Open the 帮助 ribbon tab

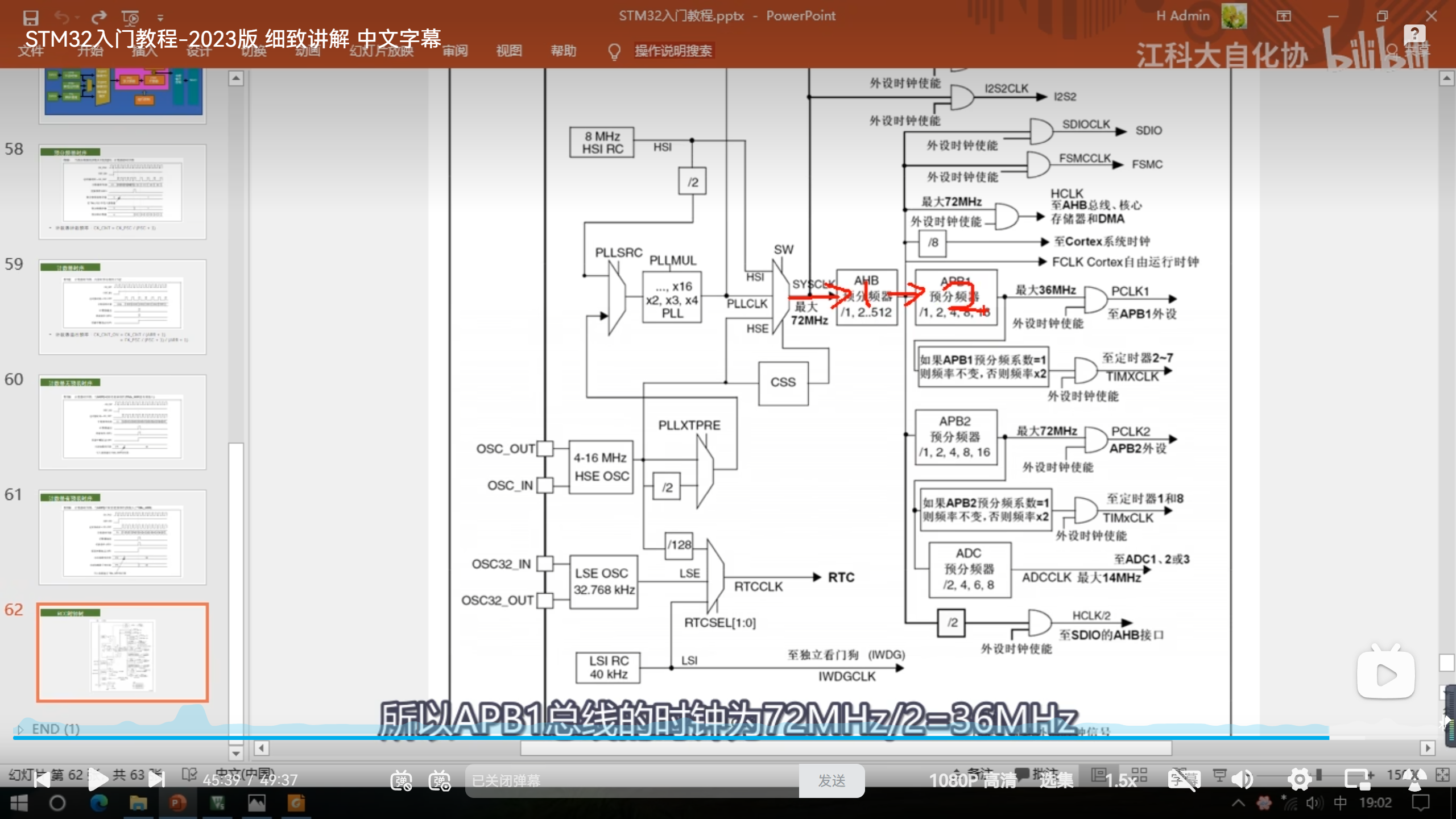[x=563, y=51]
